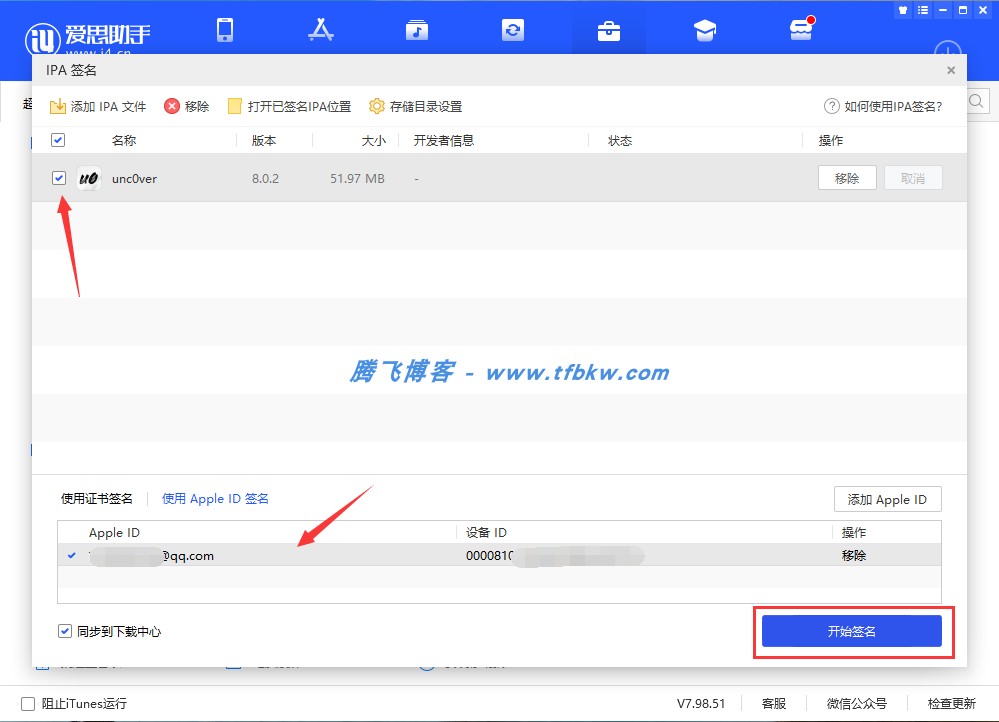The height and width of the screenshot is (722, 999).
Task: Open the 应用游戏 App Store icon
Action: point(321,30)
